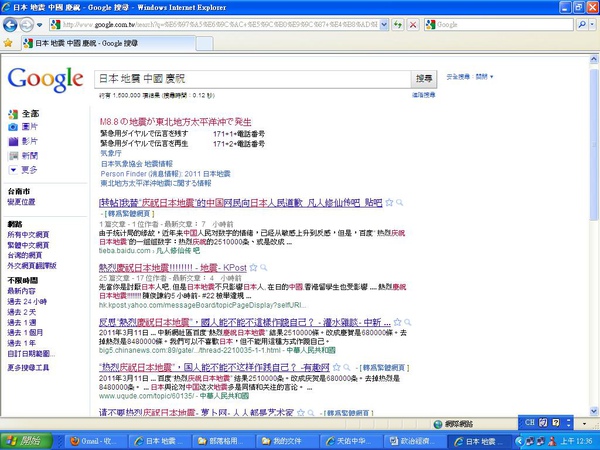
Task: Star the 灌水雜談 中新 search result
Action: (398, 322)
